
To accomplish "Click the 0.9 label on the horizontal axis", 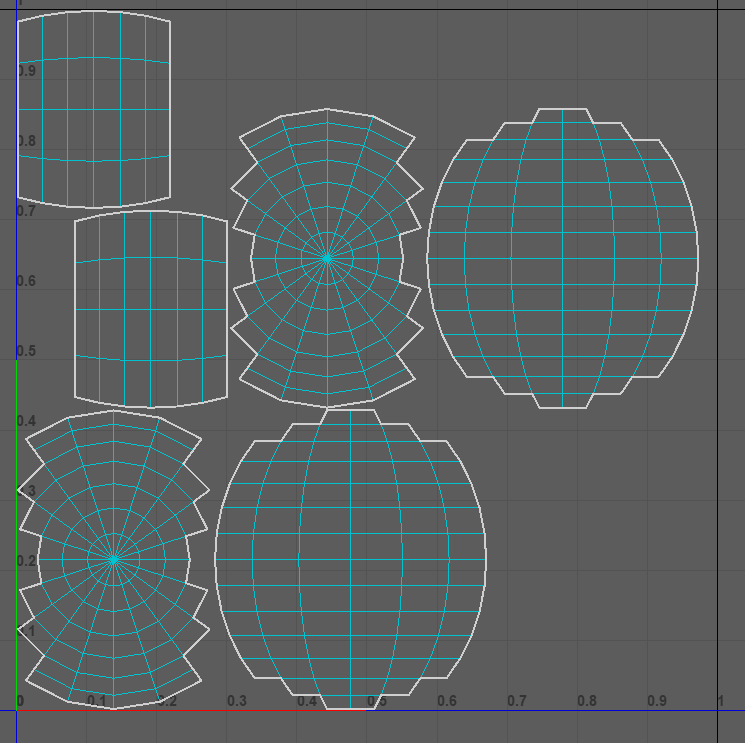I will pos(656,701).
